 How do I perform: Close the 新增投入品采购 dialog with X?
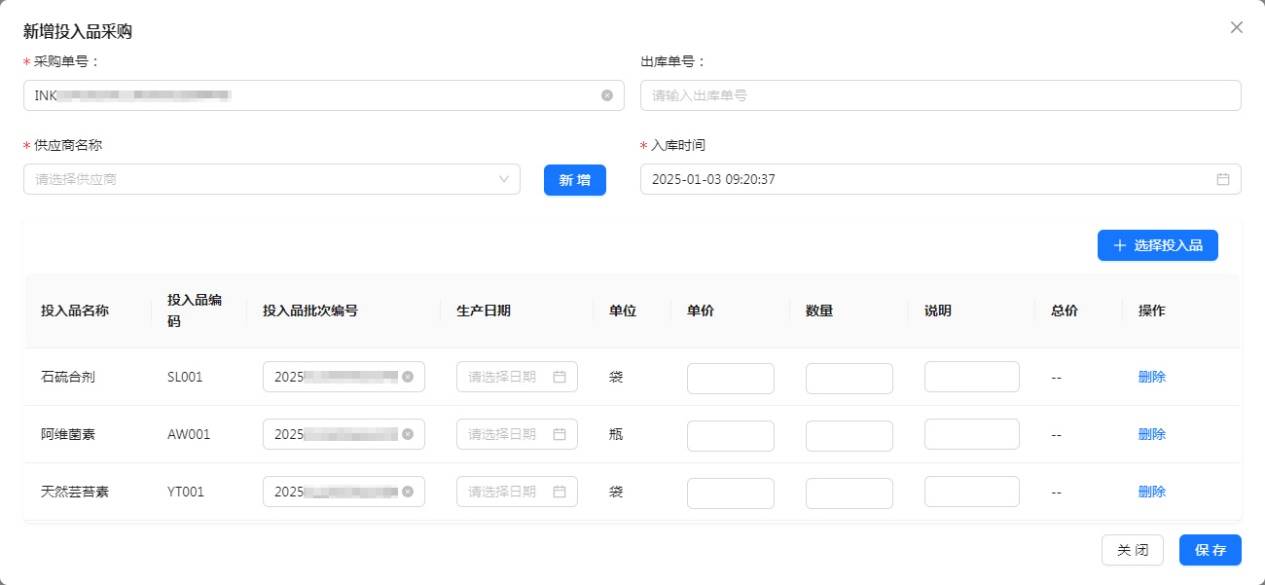1236,28
